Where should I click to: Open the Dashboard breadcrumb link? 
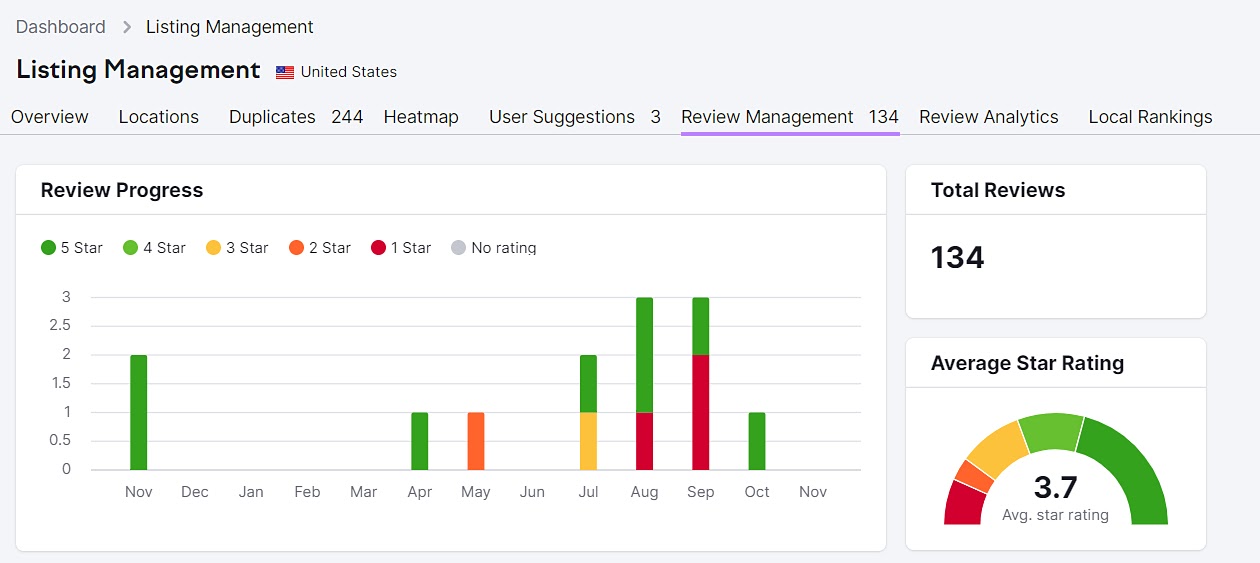(x=61, y=27)
